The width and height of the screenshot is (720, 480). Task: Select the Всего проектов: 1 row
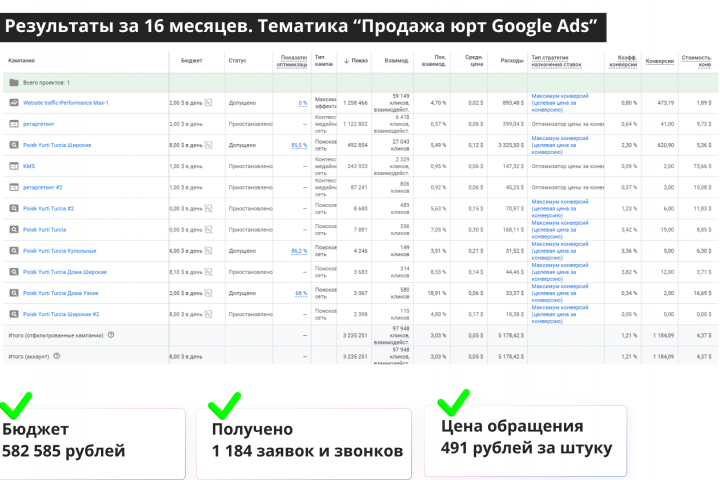pos(360,83)
